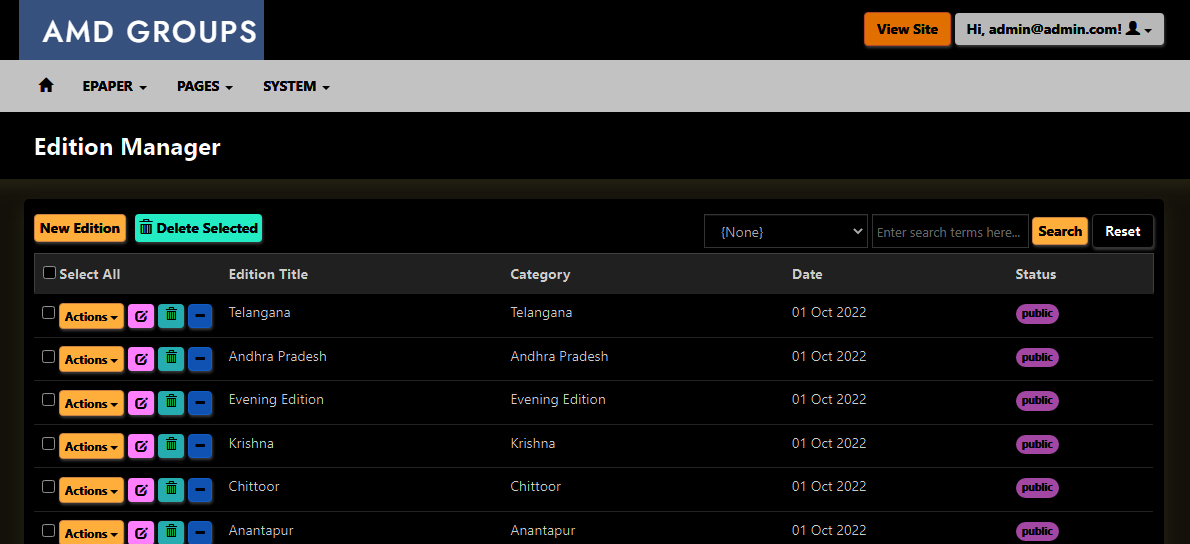The height and width of the screenshot is (544, 1190).
Task: Click the trash icon for Andhra Pradesh row
Action: point(171,359)
